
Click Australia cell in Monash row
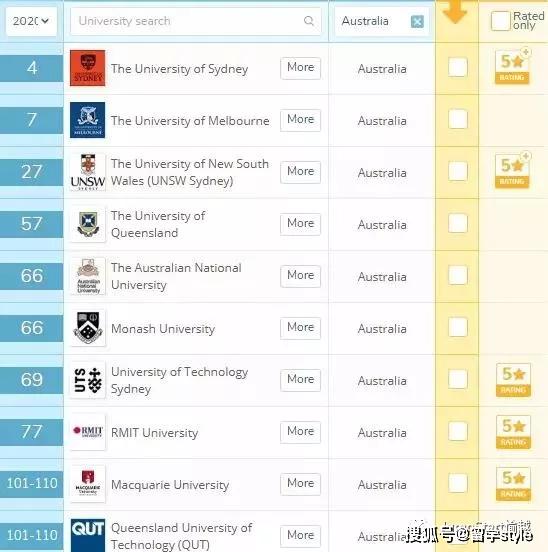click(x=382, y=329)
